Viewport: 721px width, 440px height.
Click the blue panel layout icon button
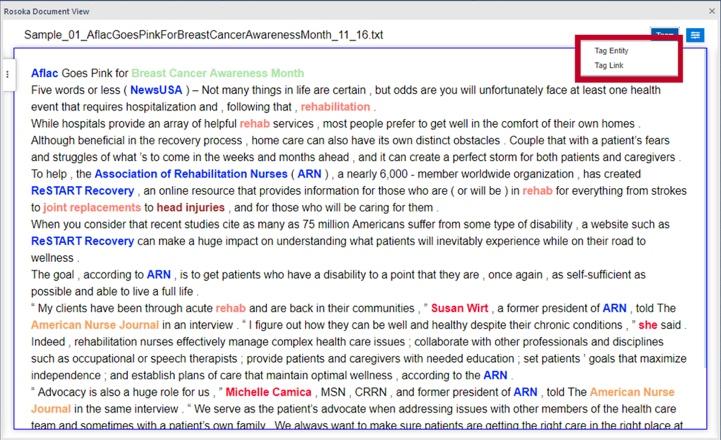pyautogui.click(x=695, y=34)
